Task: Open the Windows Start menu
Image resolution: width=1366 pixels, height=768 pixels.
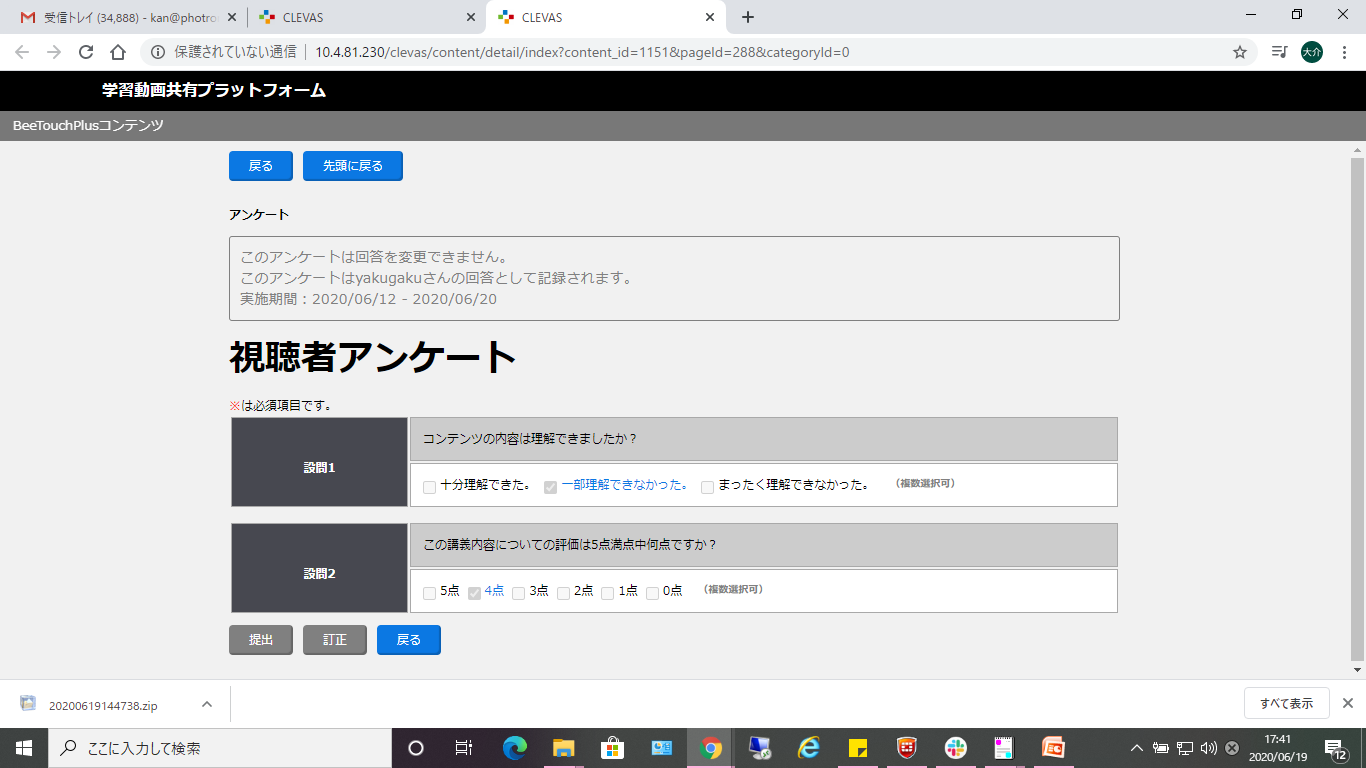Action: coord(24,748)
